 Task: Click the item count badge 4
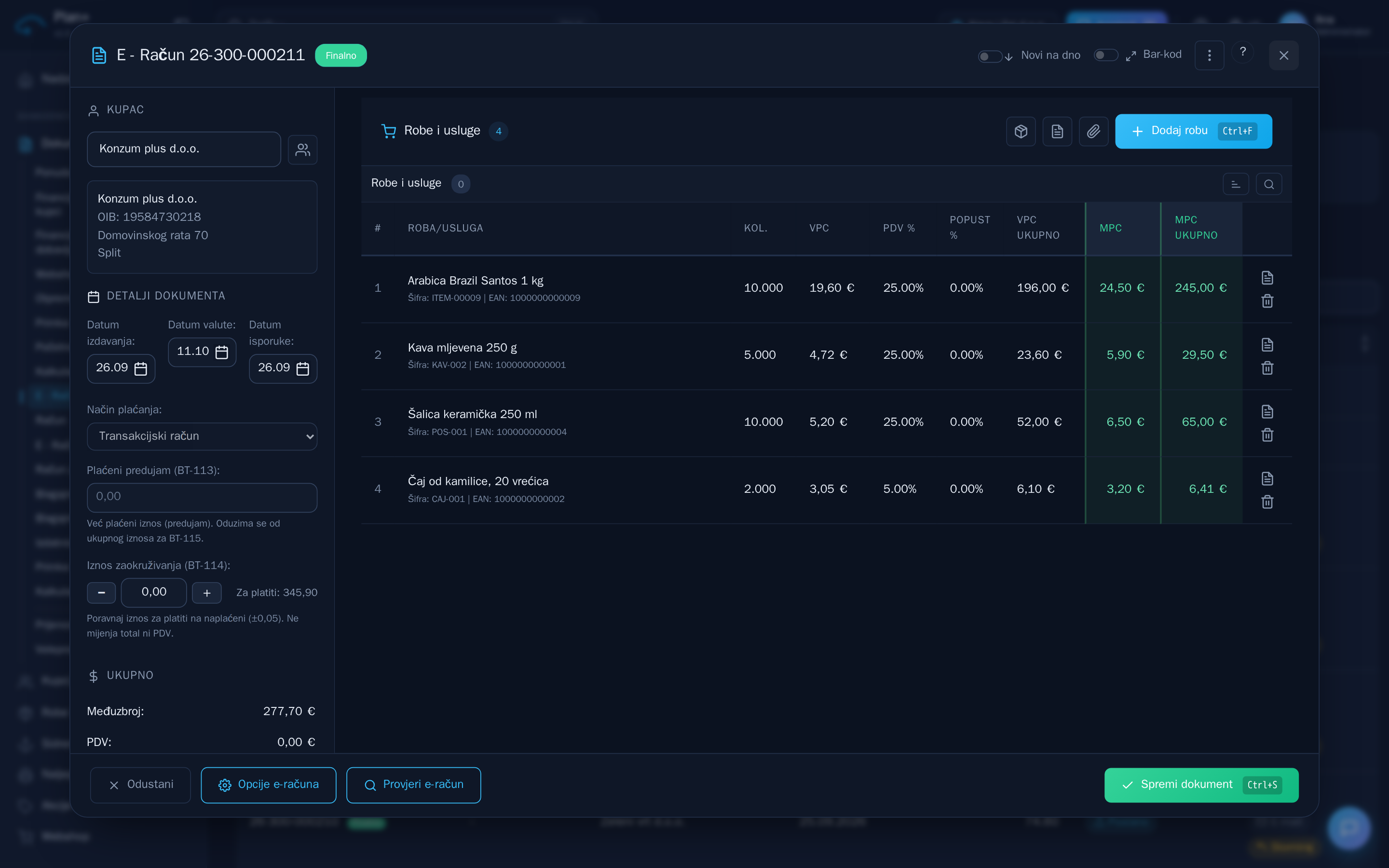pyautogui.click(x=498, y=132)
